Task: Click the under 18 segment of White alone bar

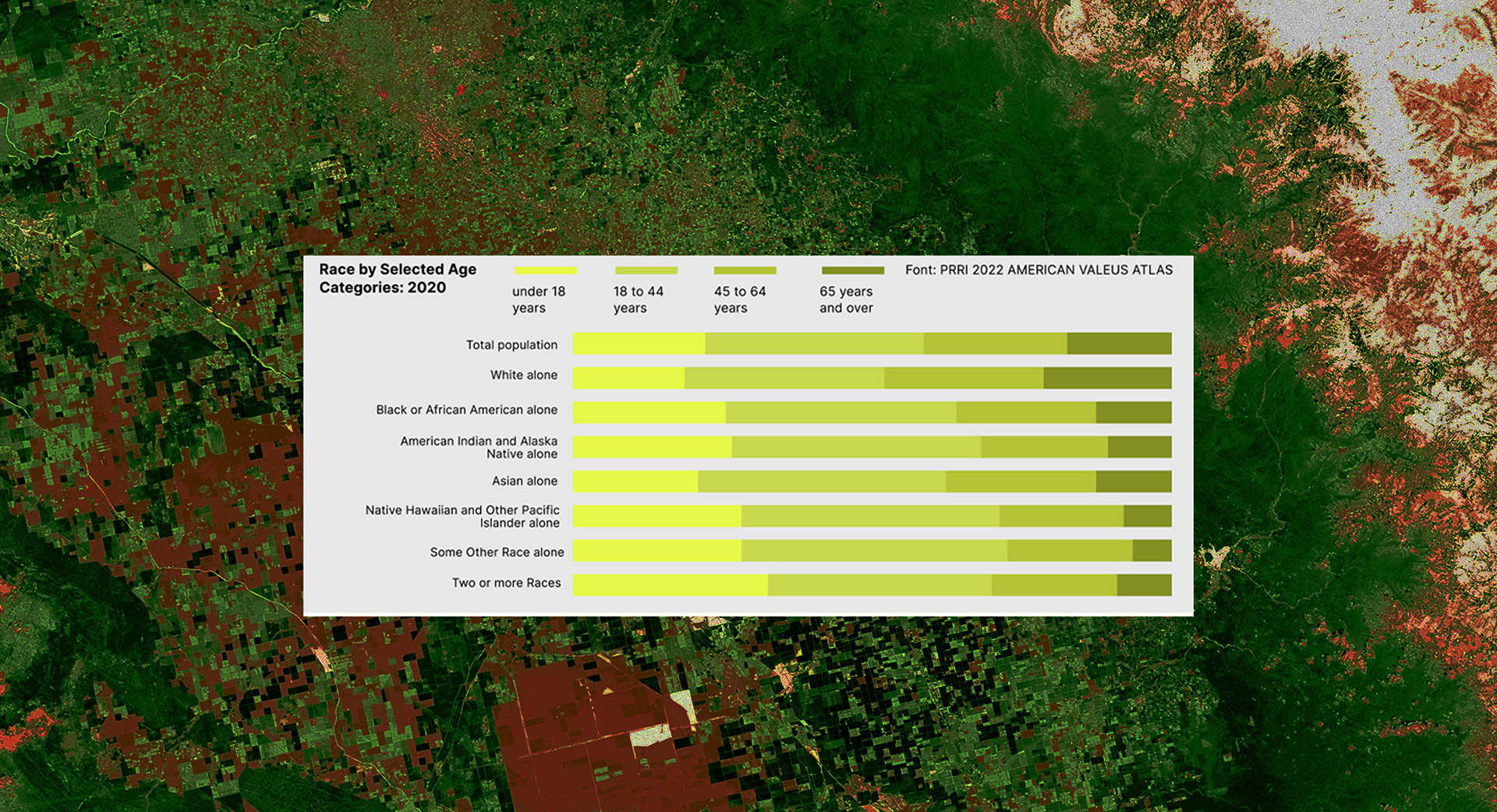Action: point(628,378)
